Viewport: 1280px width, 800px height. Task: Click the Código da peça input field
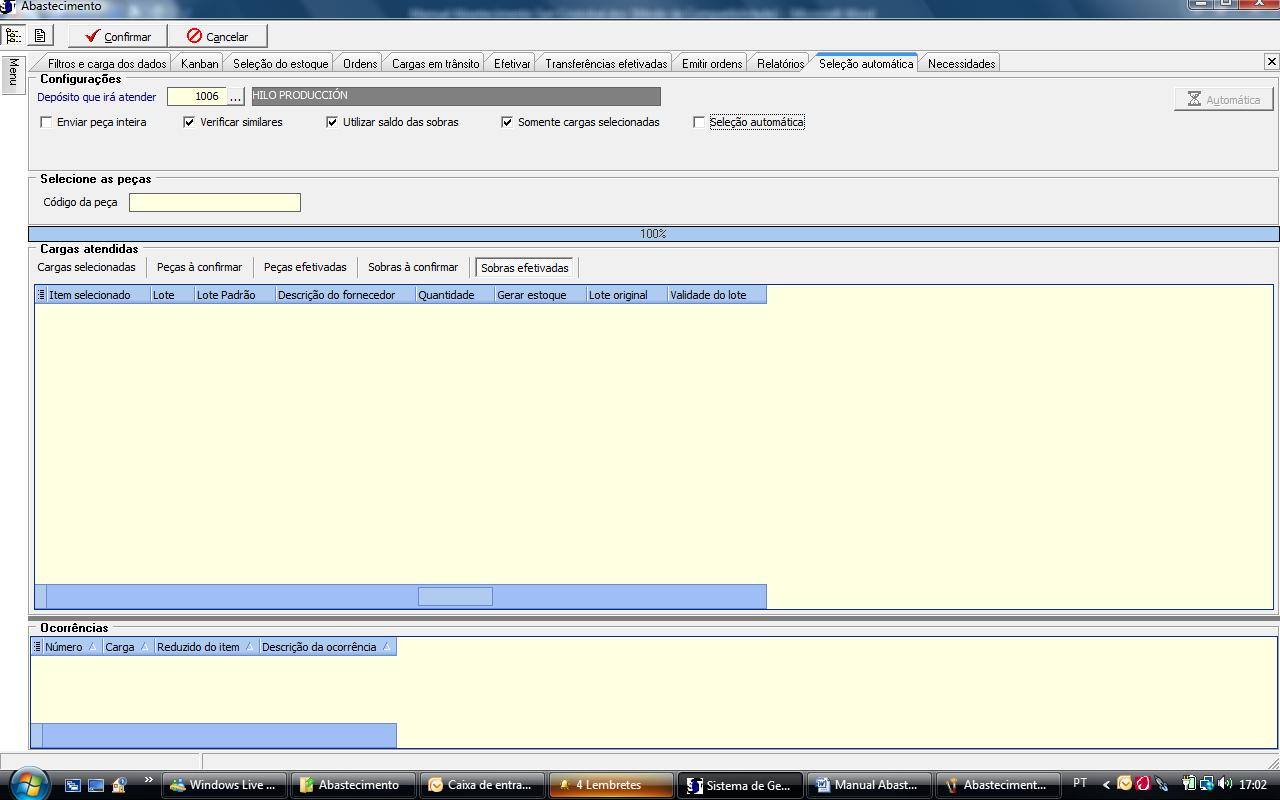click(214, 202)
